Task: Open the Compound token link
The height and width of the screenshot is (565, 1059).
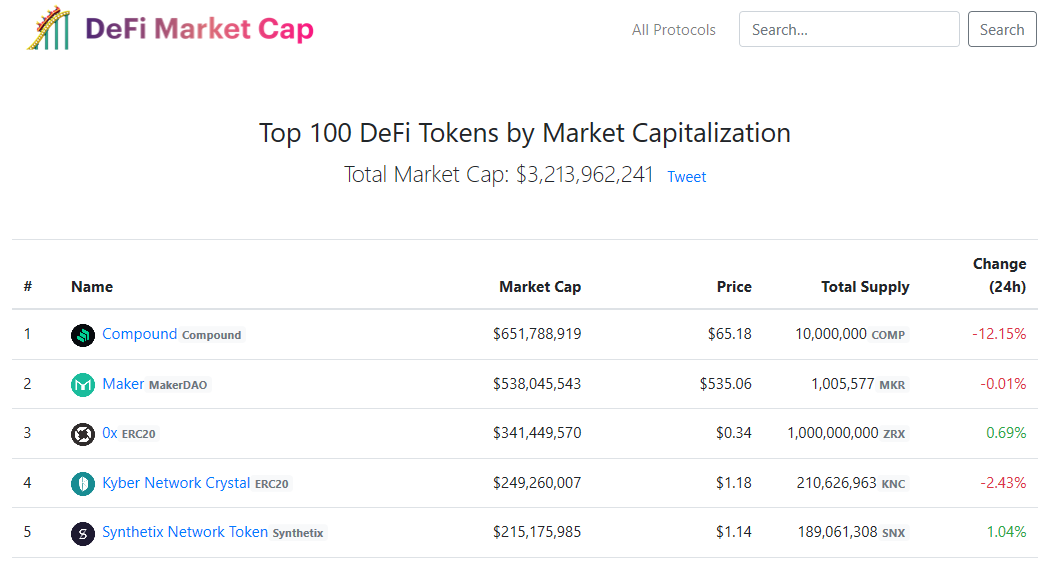Action: 139,334
